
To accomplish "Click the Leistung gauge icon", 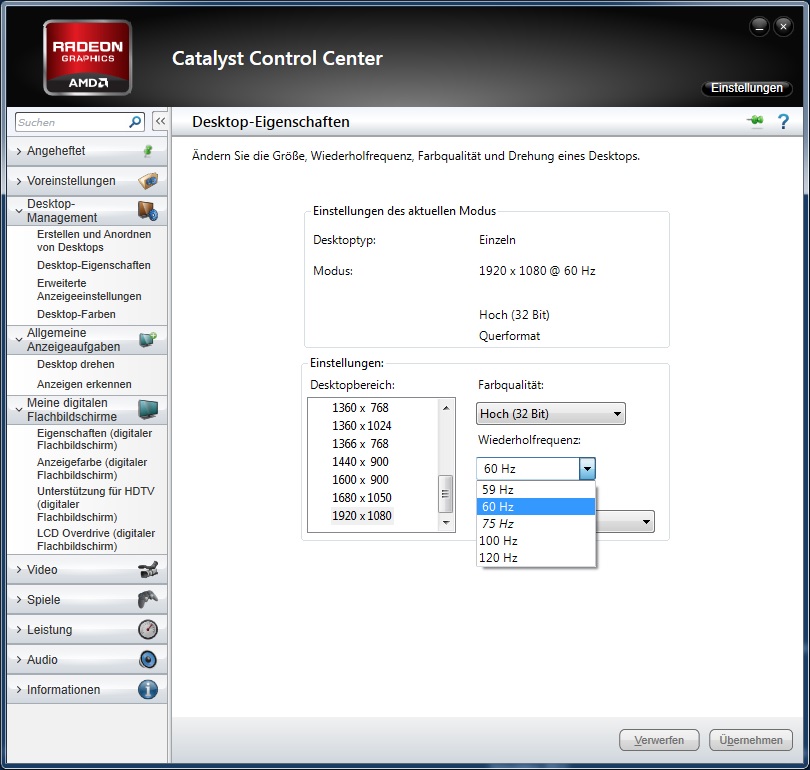I will click(x=148, y=630).
